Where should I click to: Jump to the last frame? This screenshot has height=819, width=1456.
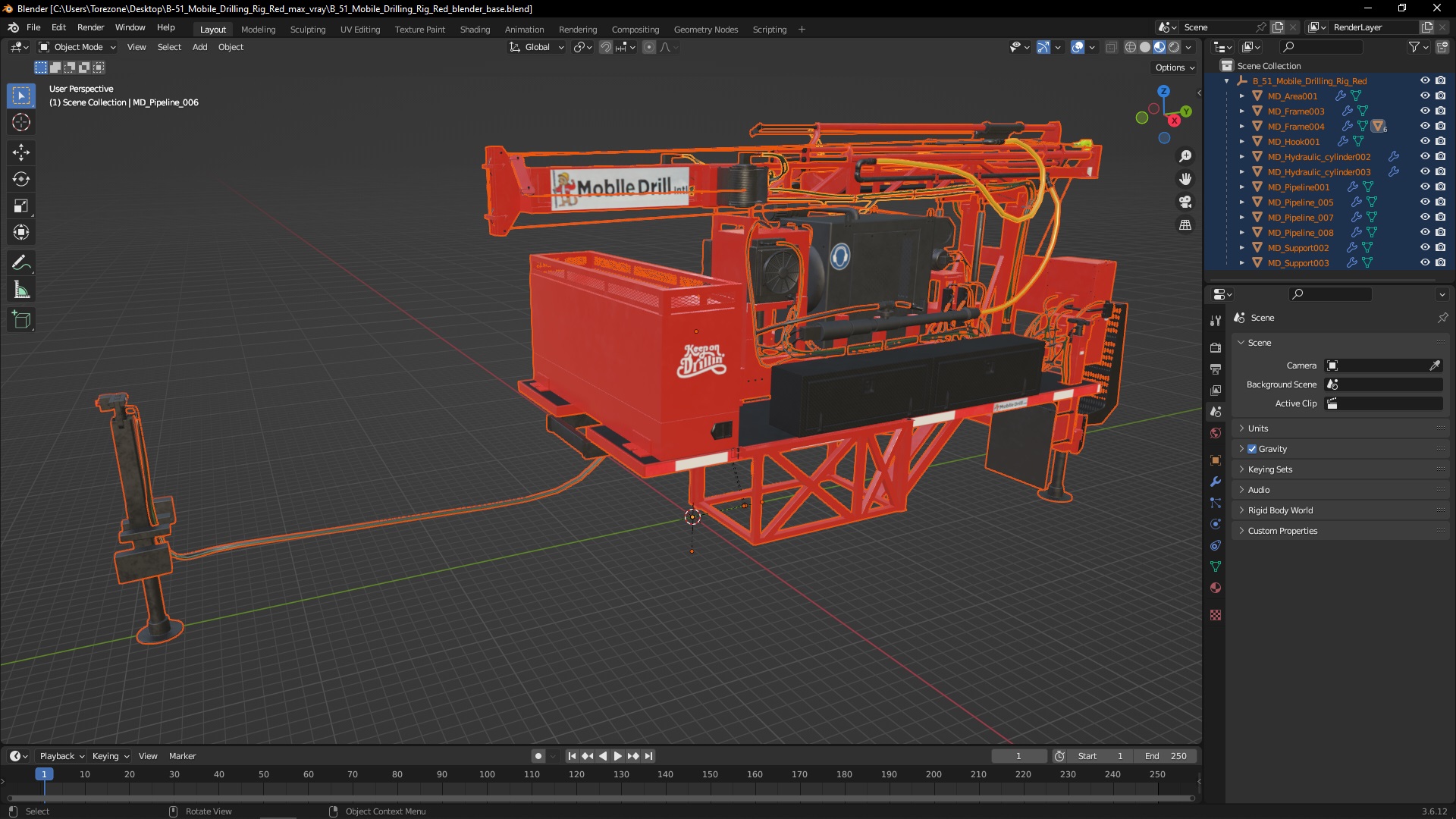pyautogui.click(x=648, y=756)
